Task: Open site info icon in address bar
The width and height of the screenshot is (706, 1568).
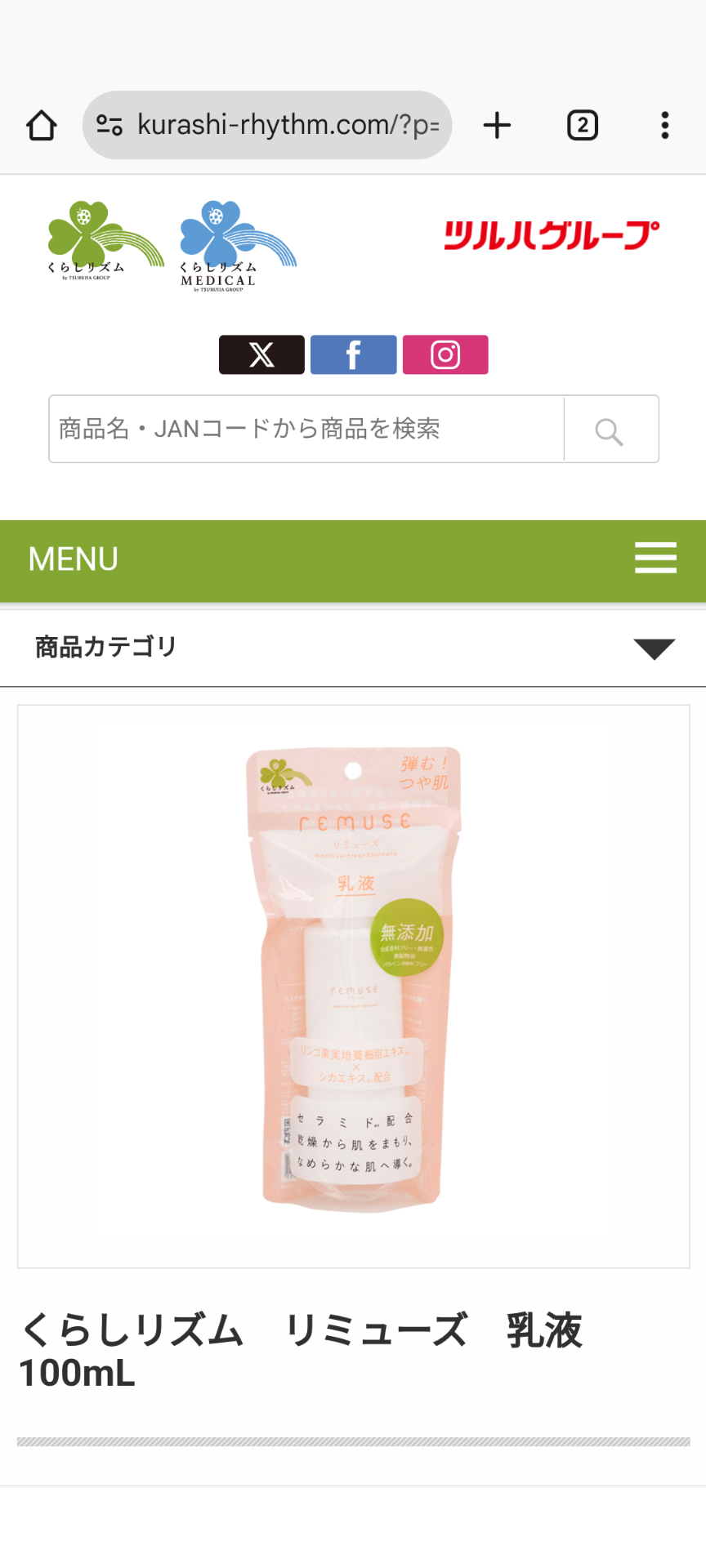Action: (x=109, y=125)
